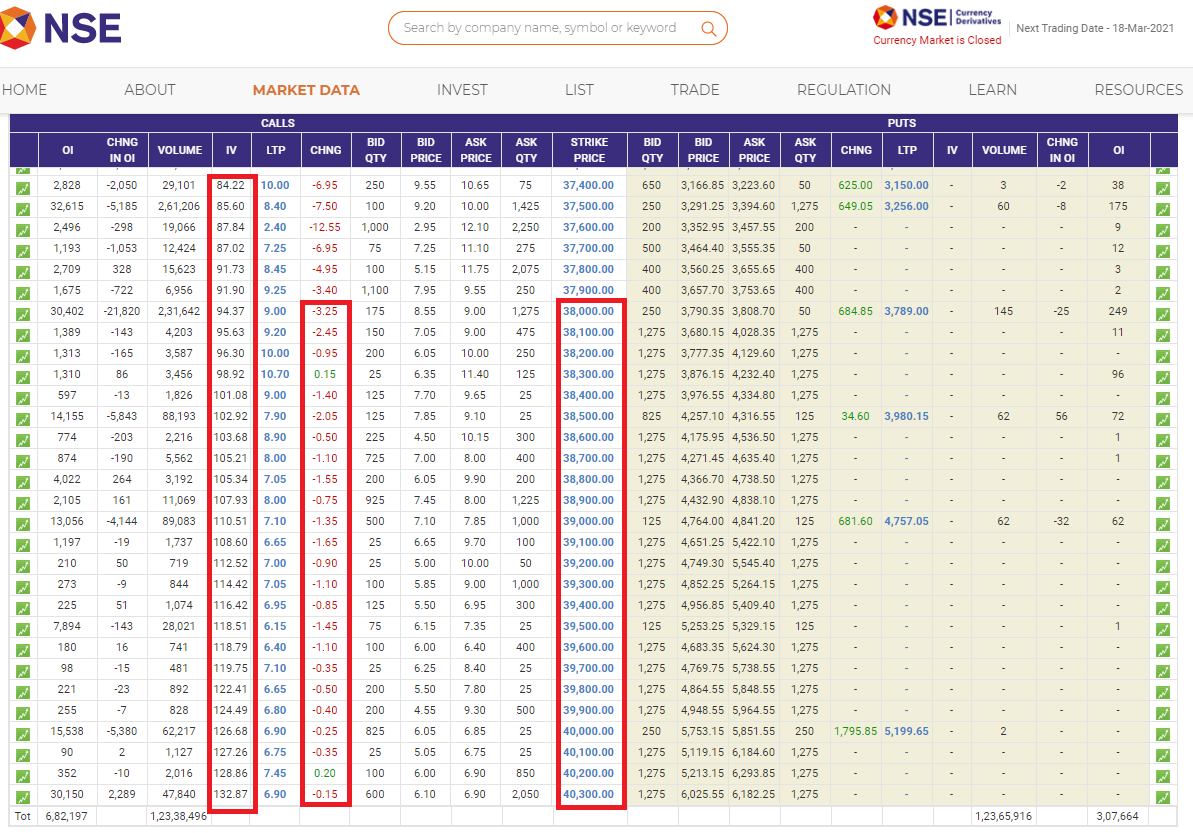Open strike price 39,600.00 link
This screenshot has width=1193, height=833.
click(x=588, y=647)
